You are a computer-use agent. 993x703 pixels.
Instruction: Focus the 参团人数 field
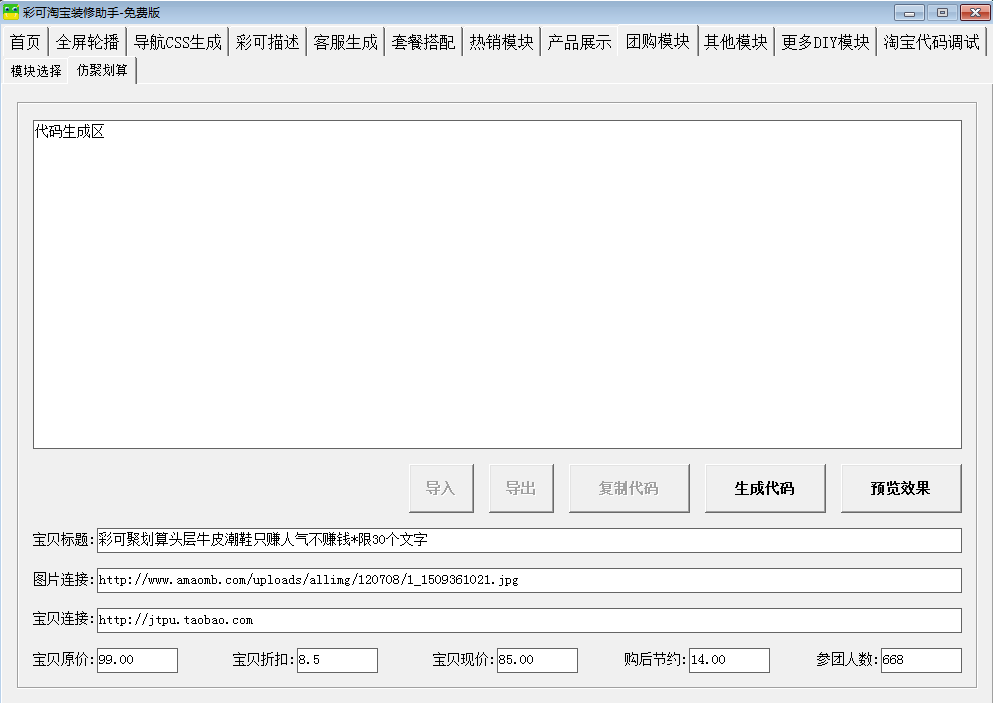point(920,660)
